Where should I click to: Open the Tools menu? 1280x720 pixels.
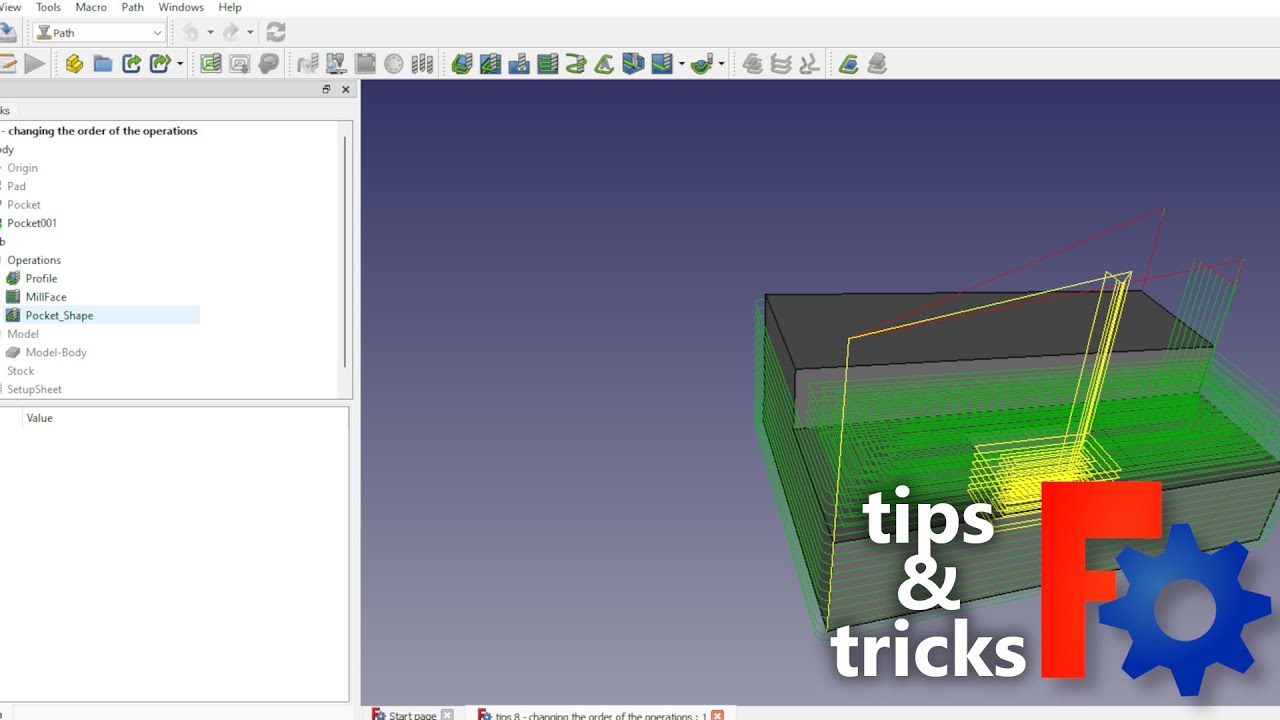click(x=48, y=7)
